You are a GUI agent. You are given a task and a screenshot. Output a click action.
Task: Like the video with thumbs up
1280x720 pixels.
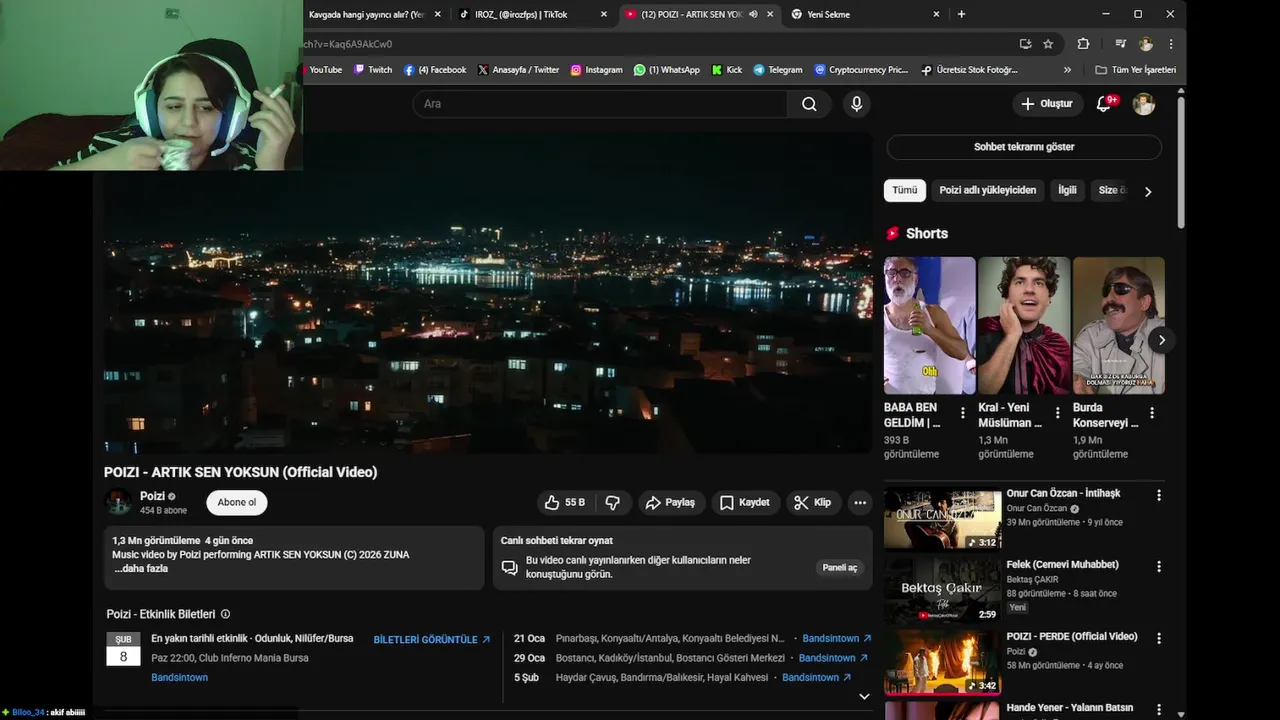point(565,503)
